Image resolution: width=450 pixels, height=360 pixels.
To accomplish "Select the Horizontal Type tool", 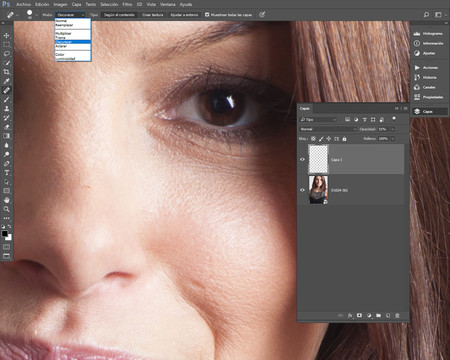I will (6, 173).
